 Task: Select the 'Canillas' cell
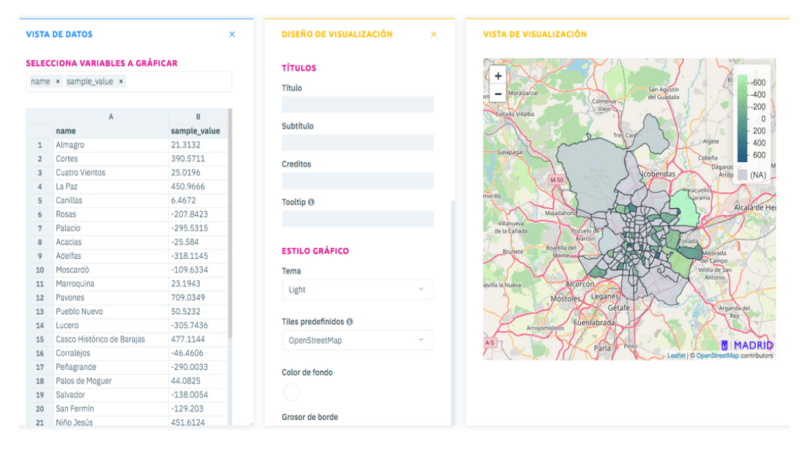click(x=111, y=201)
